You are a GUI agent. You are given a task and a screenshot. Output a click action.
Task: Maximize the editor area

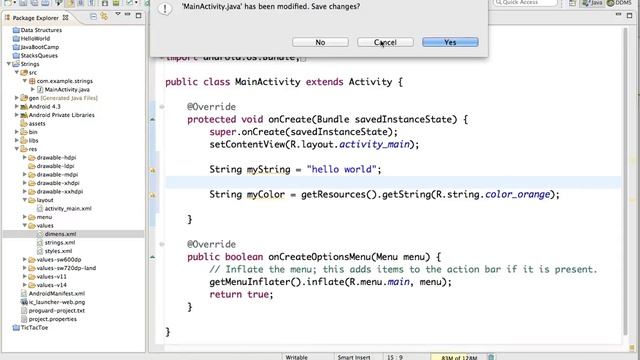click(629, 16)
